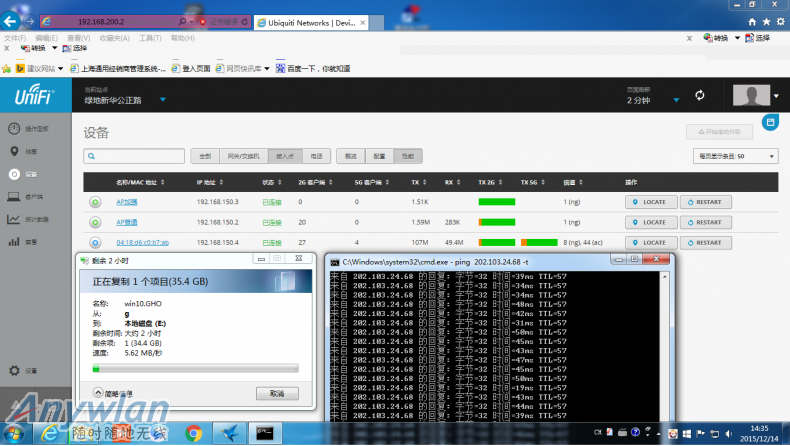This screenshot has height=446, width=790.
Task: Open the IE home icon
Action: [x=752, y=22]
